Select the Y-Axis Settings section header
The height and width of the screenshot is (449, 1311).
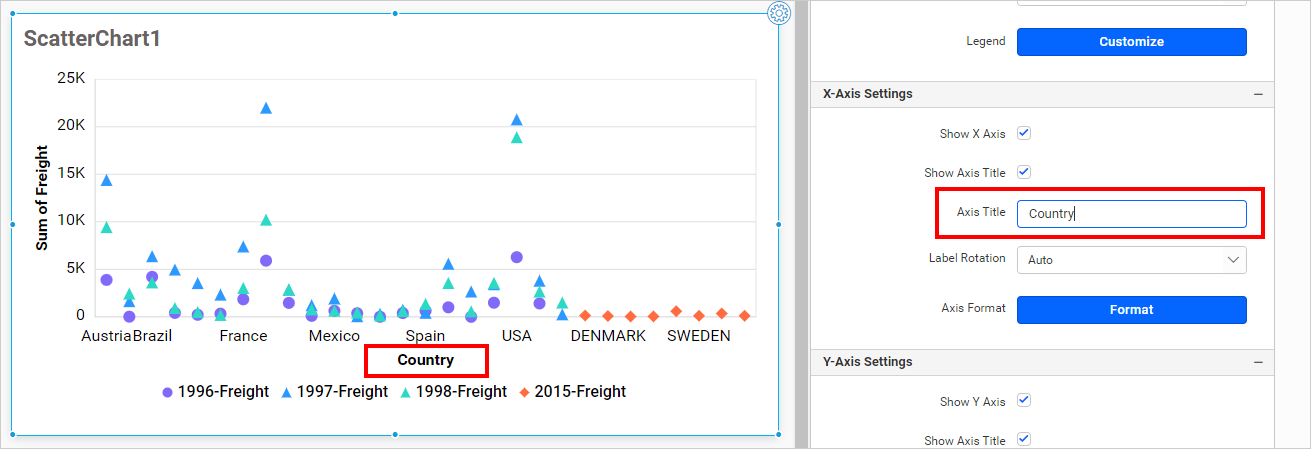(868, 362)
